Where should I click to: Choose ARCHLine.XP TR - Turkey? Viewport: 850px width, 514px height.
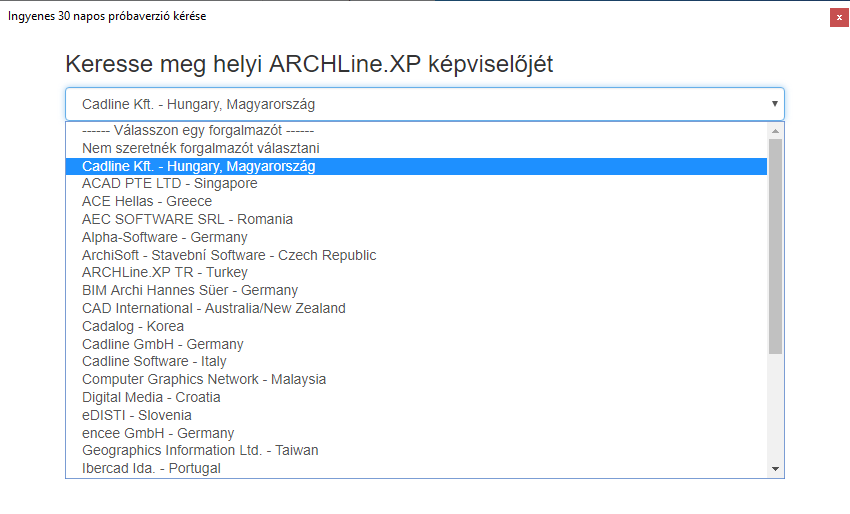click(x=416, y=273)
